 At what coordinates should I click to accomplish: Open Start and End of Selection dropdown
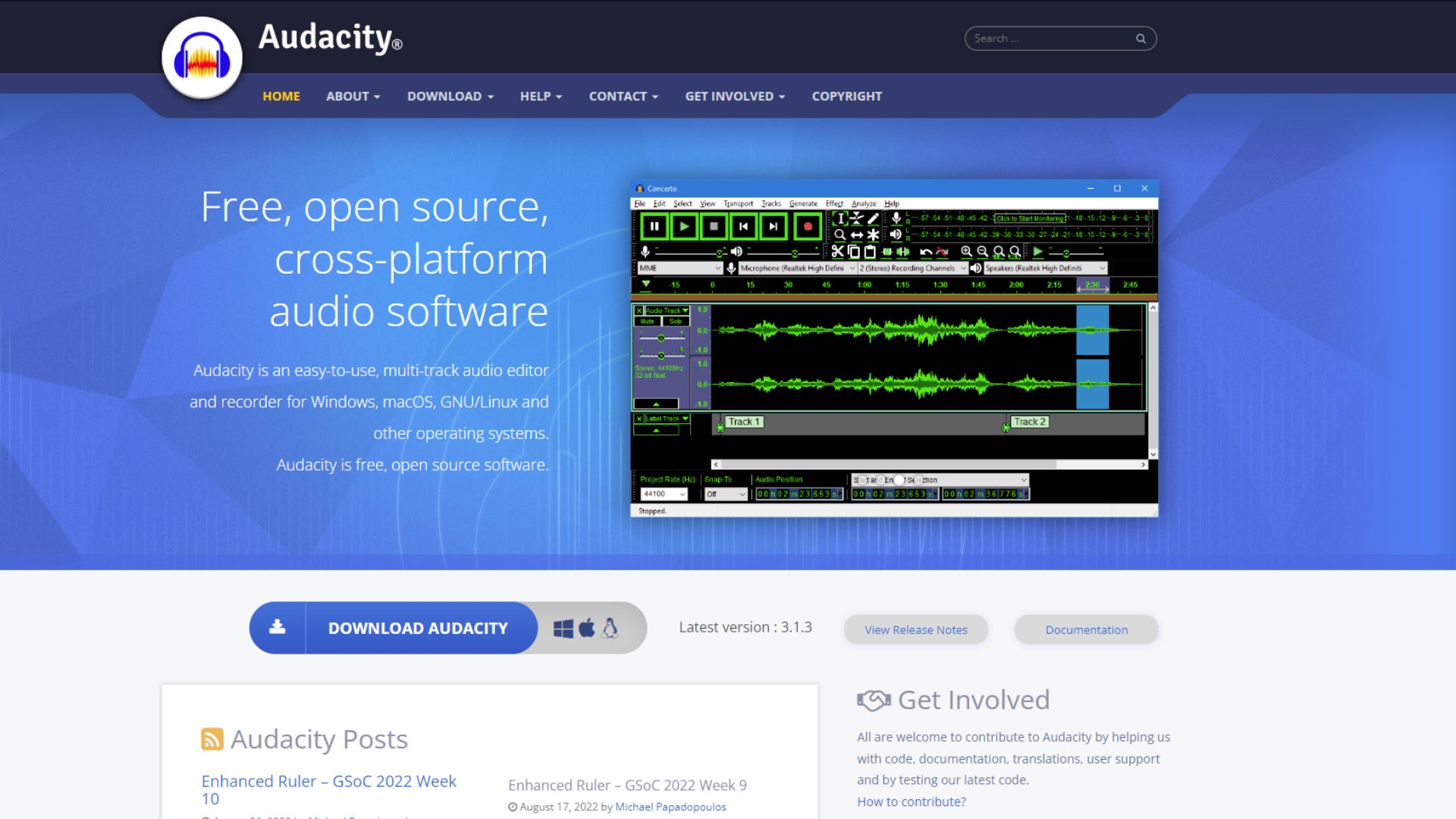[x=940, y=480]
